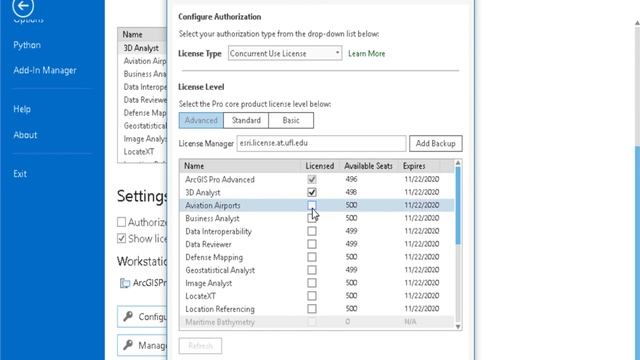Check the Aviation Airports licensed checkbox
The width and height of the screenshot is (640, 360).
pyautogui.click(x=312, y=205)
